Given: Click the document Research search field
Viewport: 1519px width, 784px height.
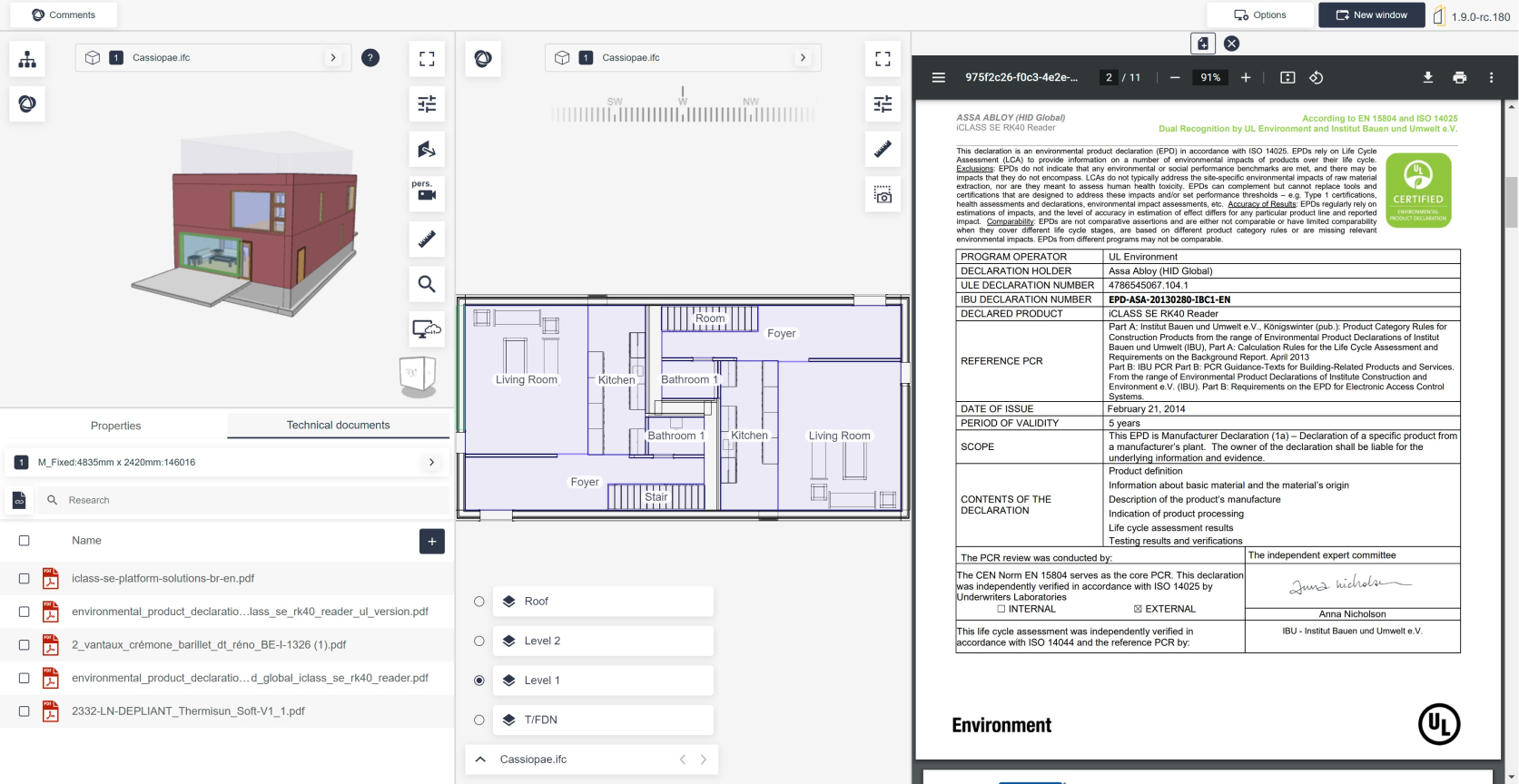Looking at the screenshot, I should (x=245, y=500).
